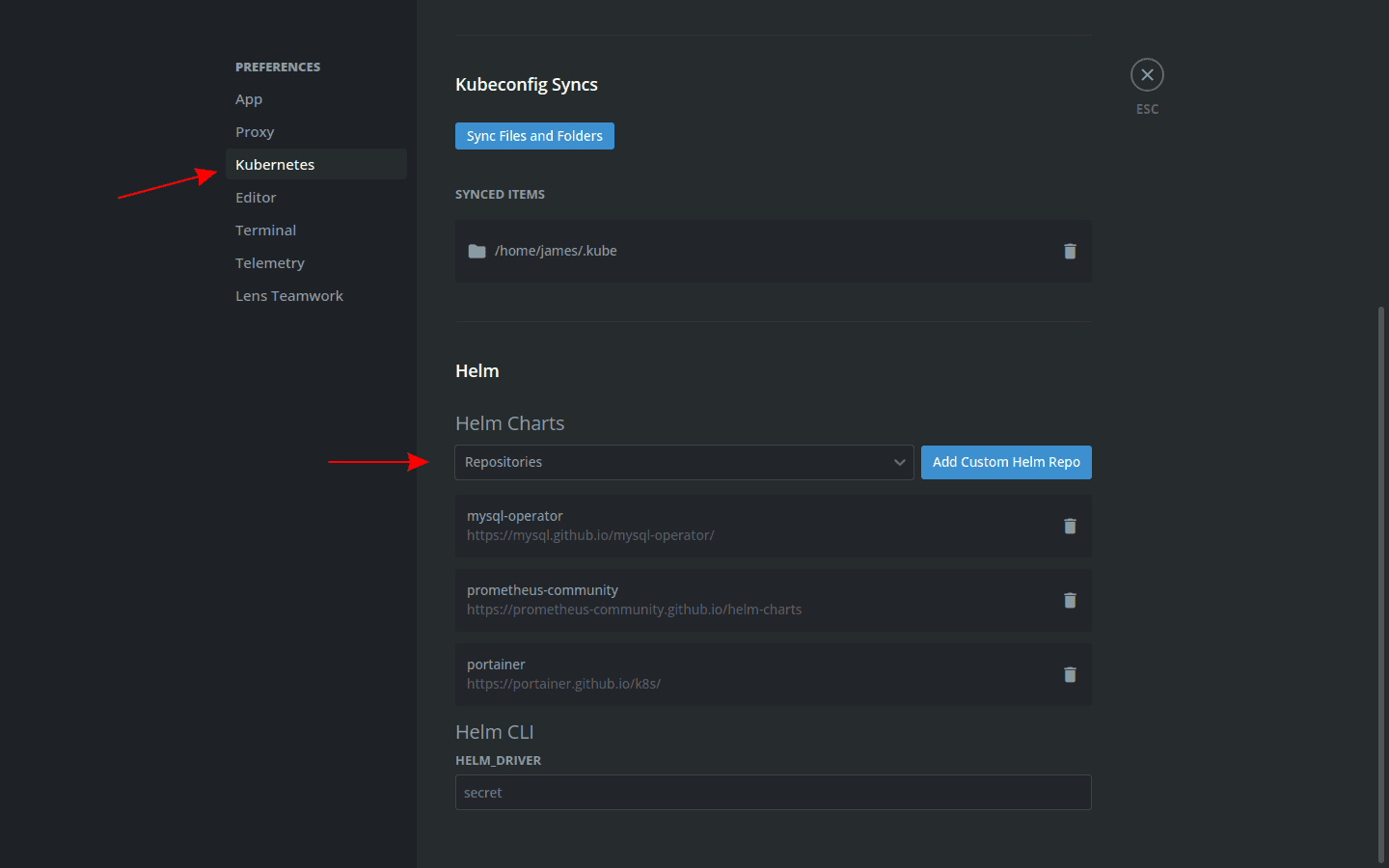Open the App preferences section
This screenshot has width=1389, height=868.
(316, 99)
